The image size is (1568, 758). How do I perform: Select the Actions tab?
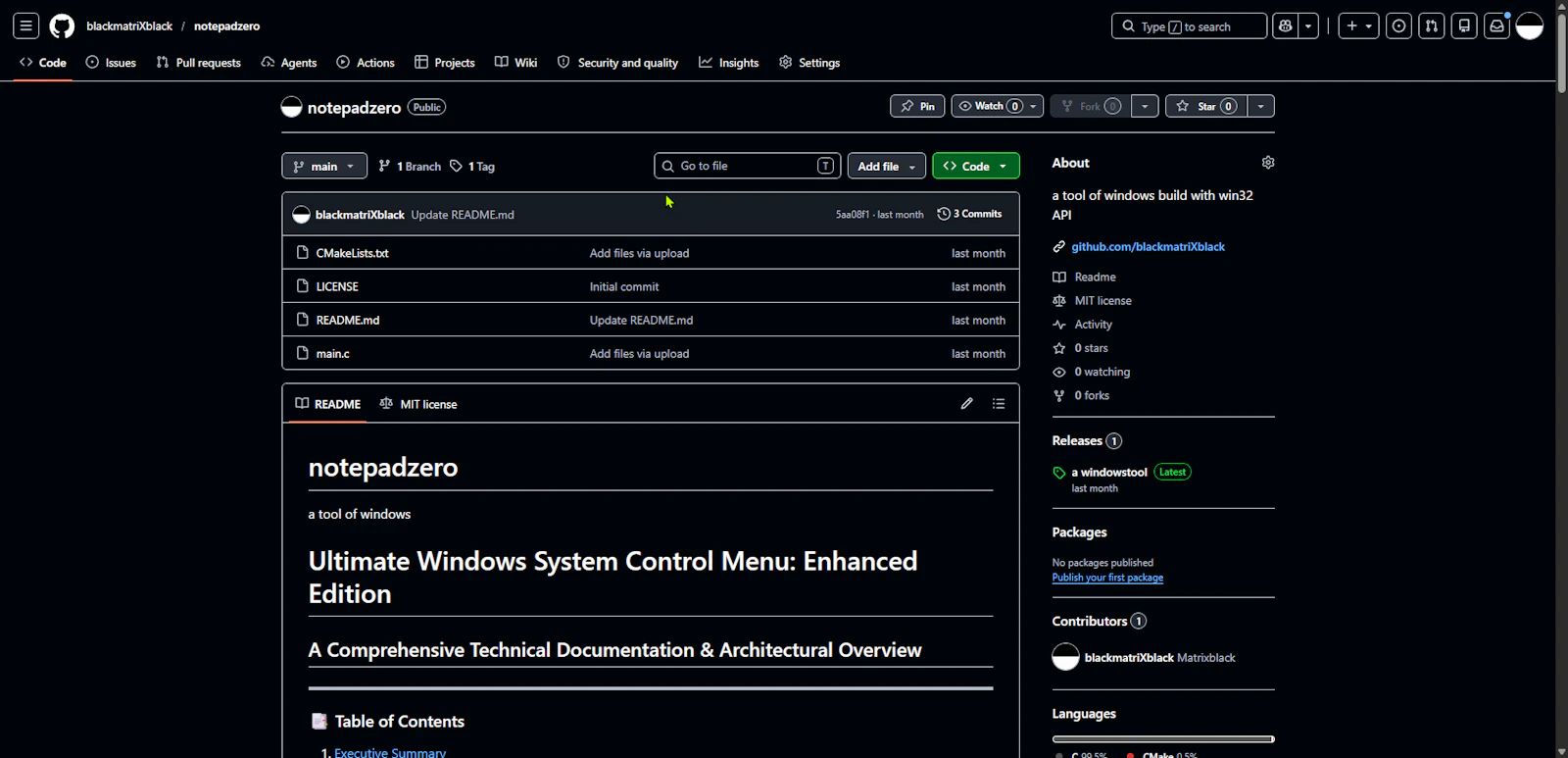click(x=366, y=63)
